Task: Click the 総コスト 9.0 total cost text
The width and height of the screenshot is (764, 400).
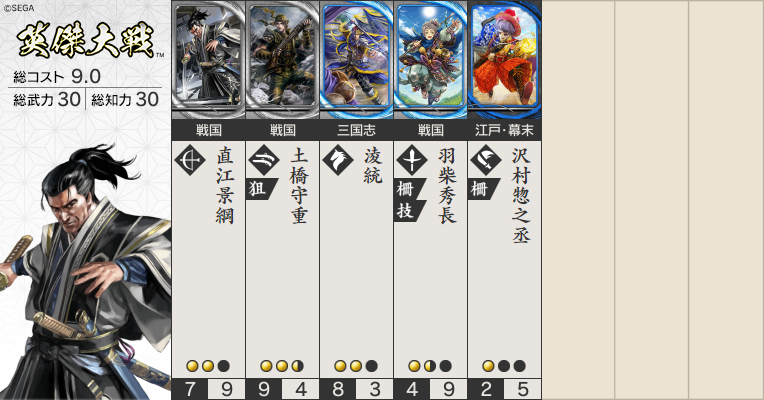Action: tap(57, 76)
